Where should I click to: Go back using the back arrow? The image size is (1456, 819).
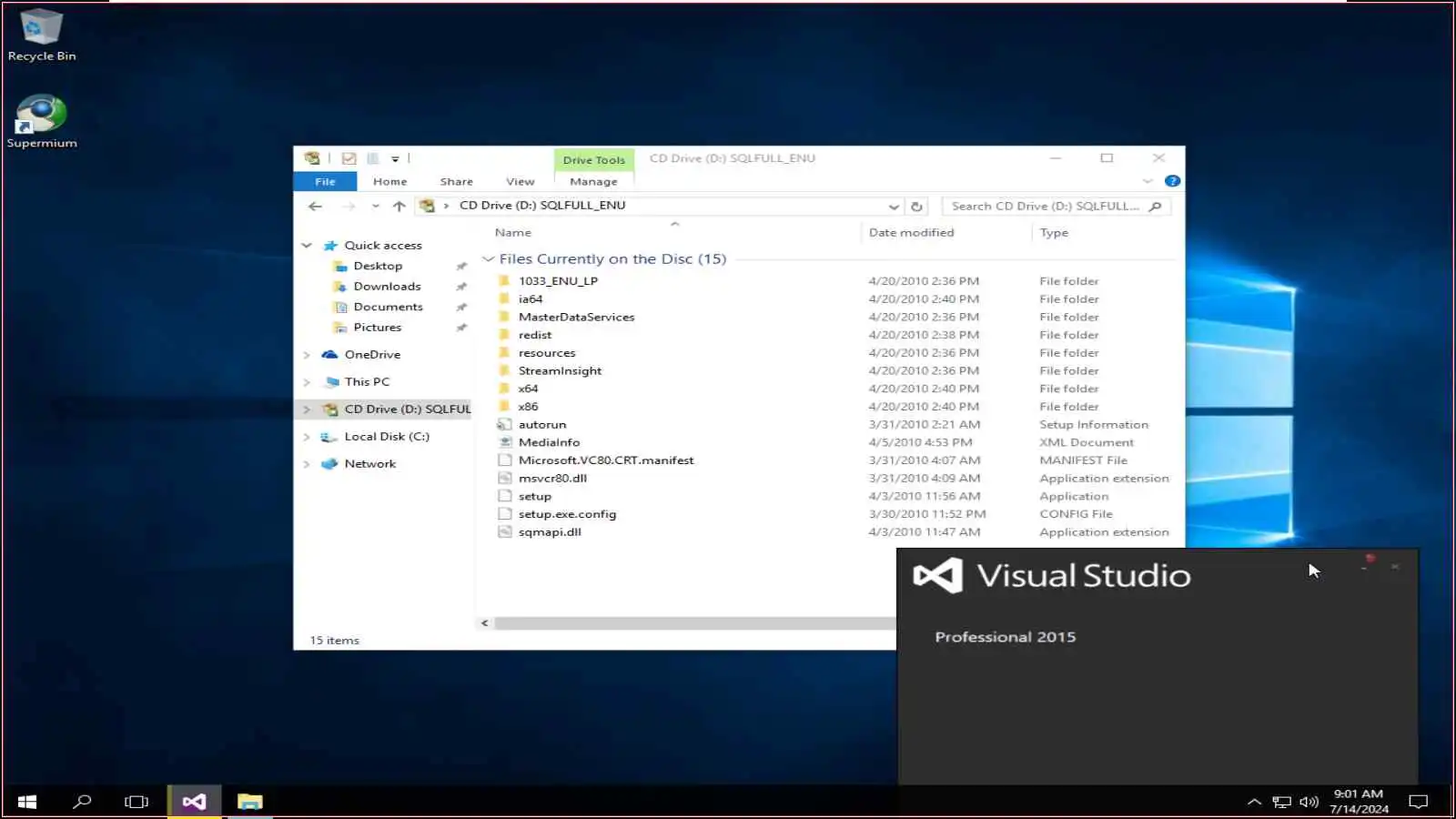(315, 207)
